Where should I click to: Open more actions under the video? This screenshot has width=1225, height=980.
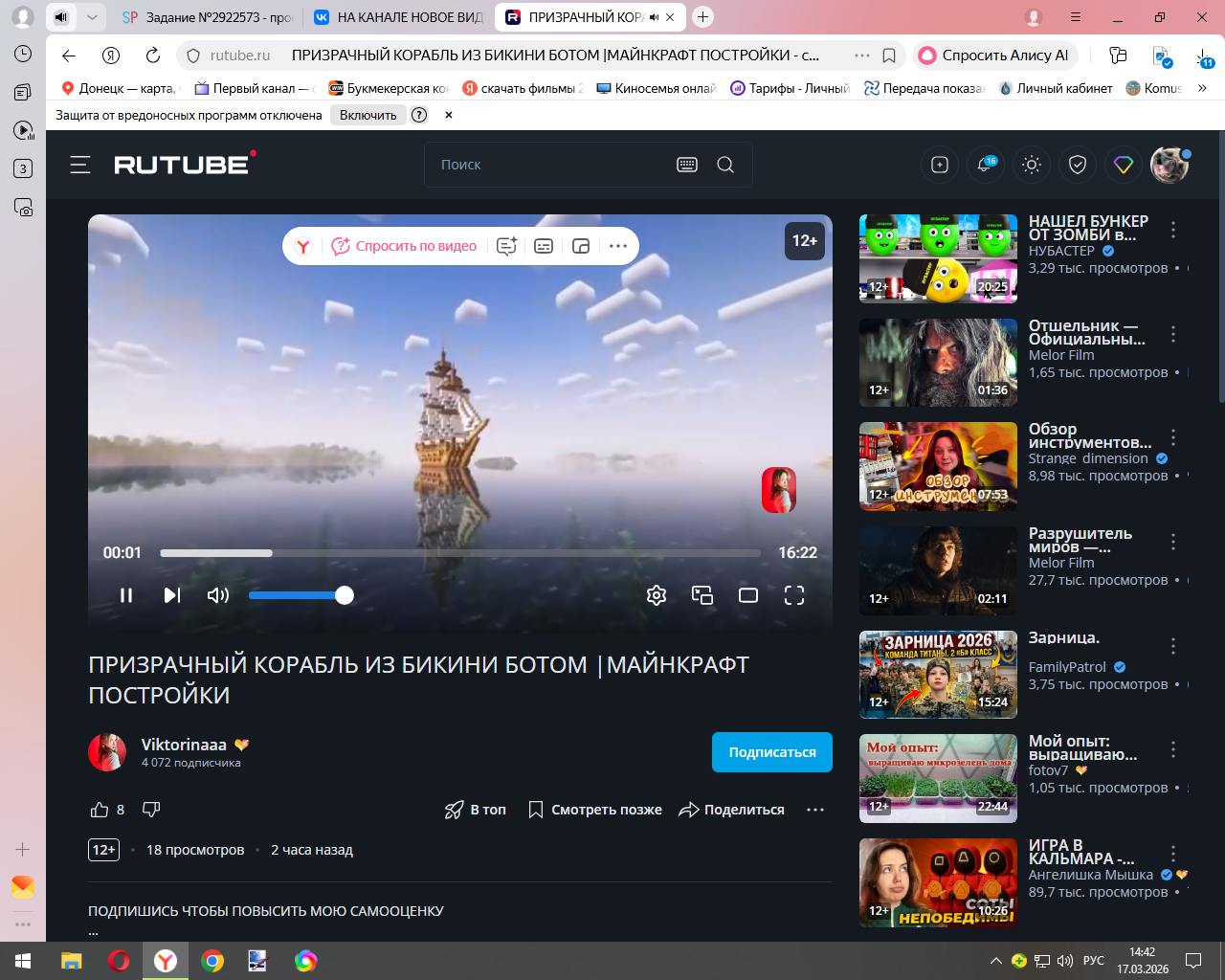[x=815, y=810]
